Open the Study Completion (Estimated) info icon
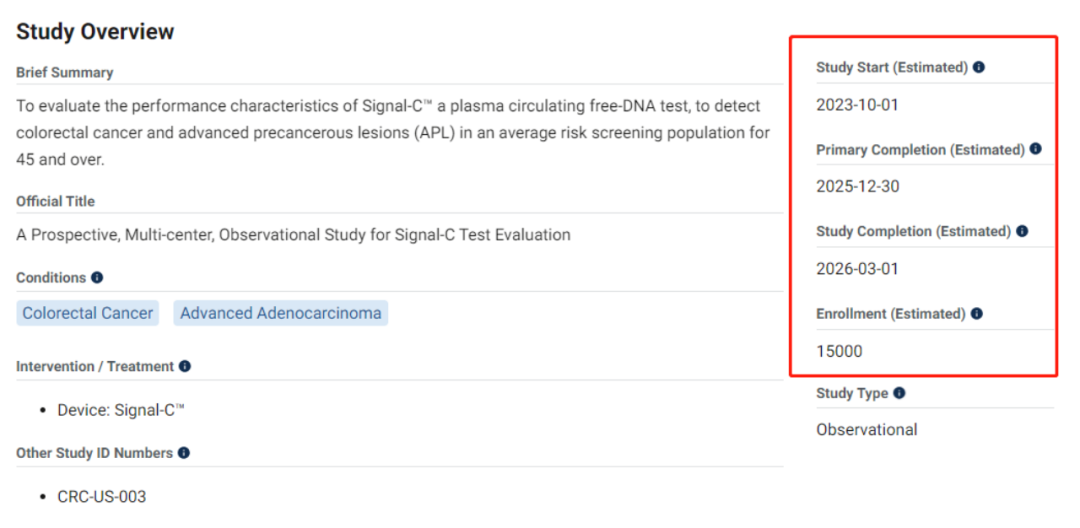1080x528 pixels. click(x=1022, y=231)
